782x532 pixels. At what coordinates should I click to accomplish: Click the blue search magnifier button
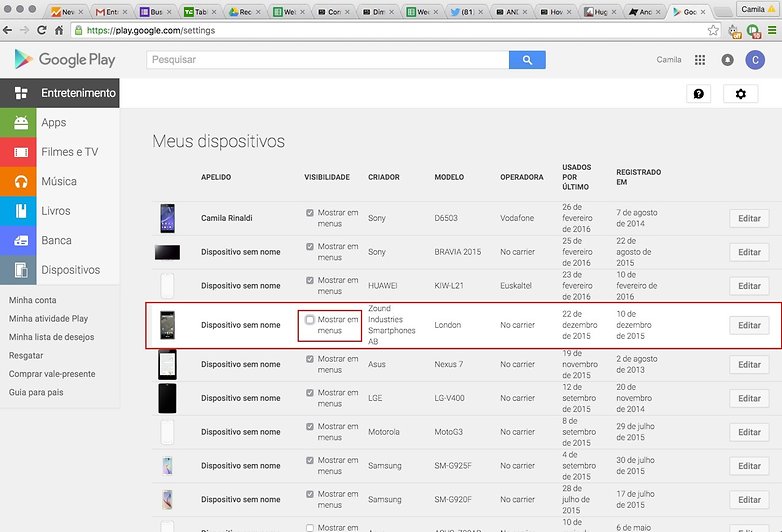[x=527, y=60]
